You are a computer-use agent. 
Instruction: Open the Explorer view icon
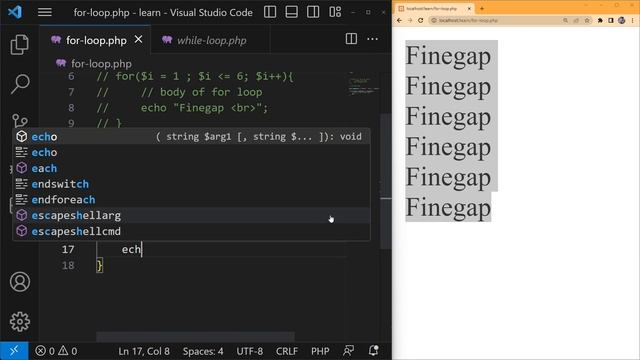click(x=20, y=44)
